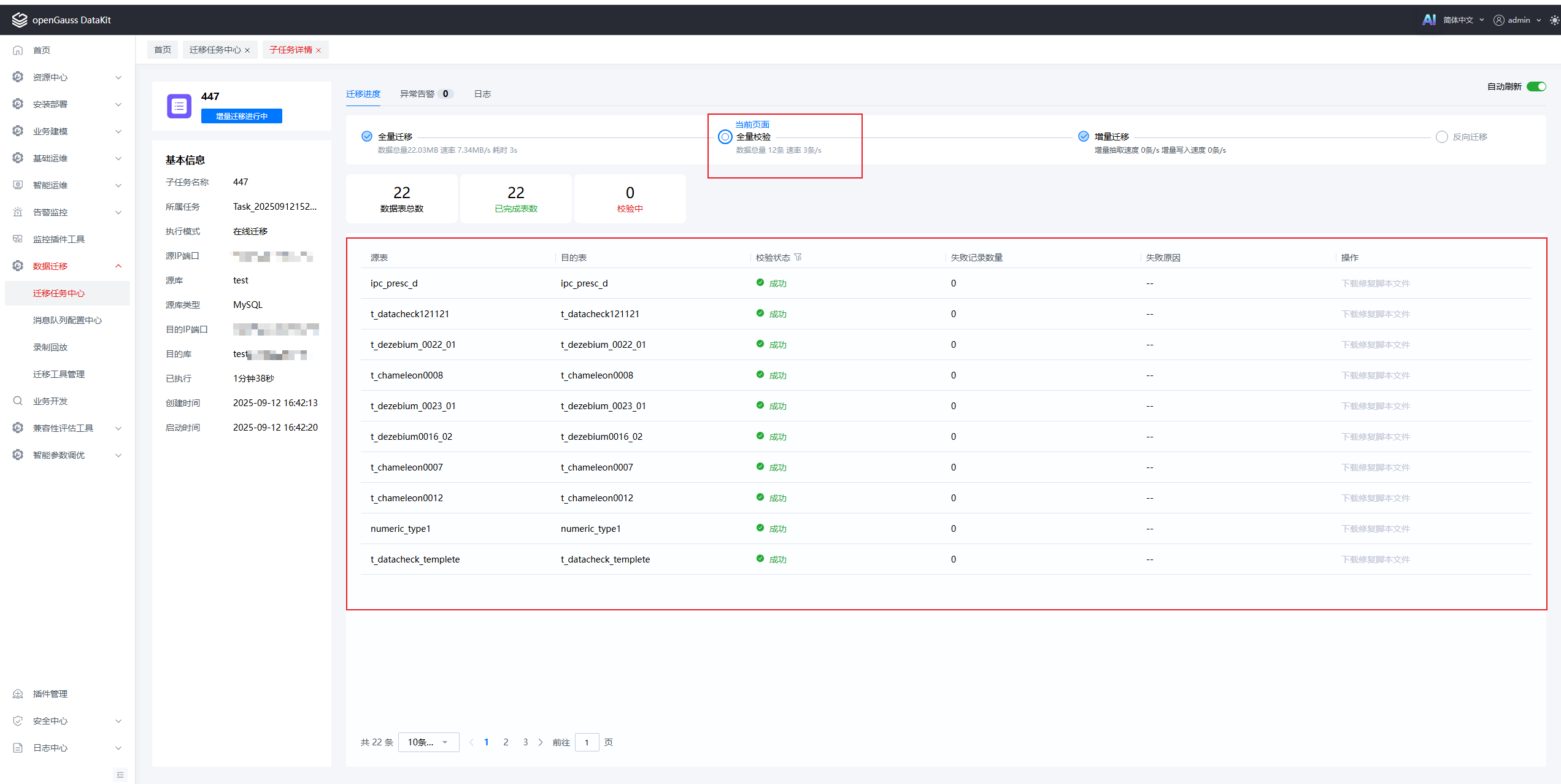Click the filter icon beside 校验状态 column

pyautogui.click(x=798, y=257)
